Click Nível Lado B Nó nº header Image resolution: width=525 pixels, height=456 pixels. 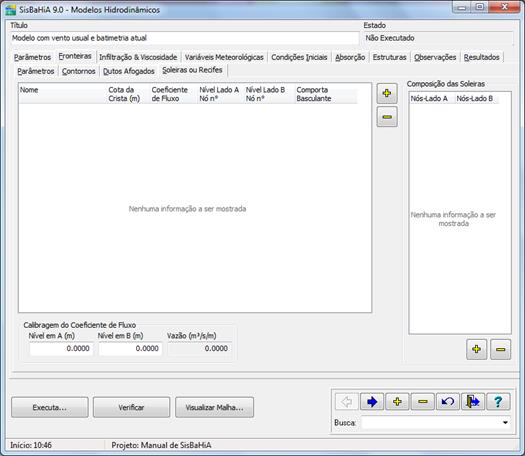pos(269,94)
